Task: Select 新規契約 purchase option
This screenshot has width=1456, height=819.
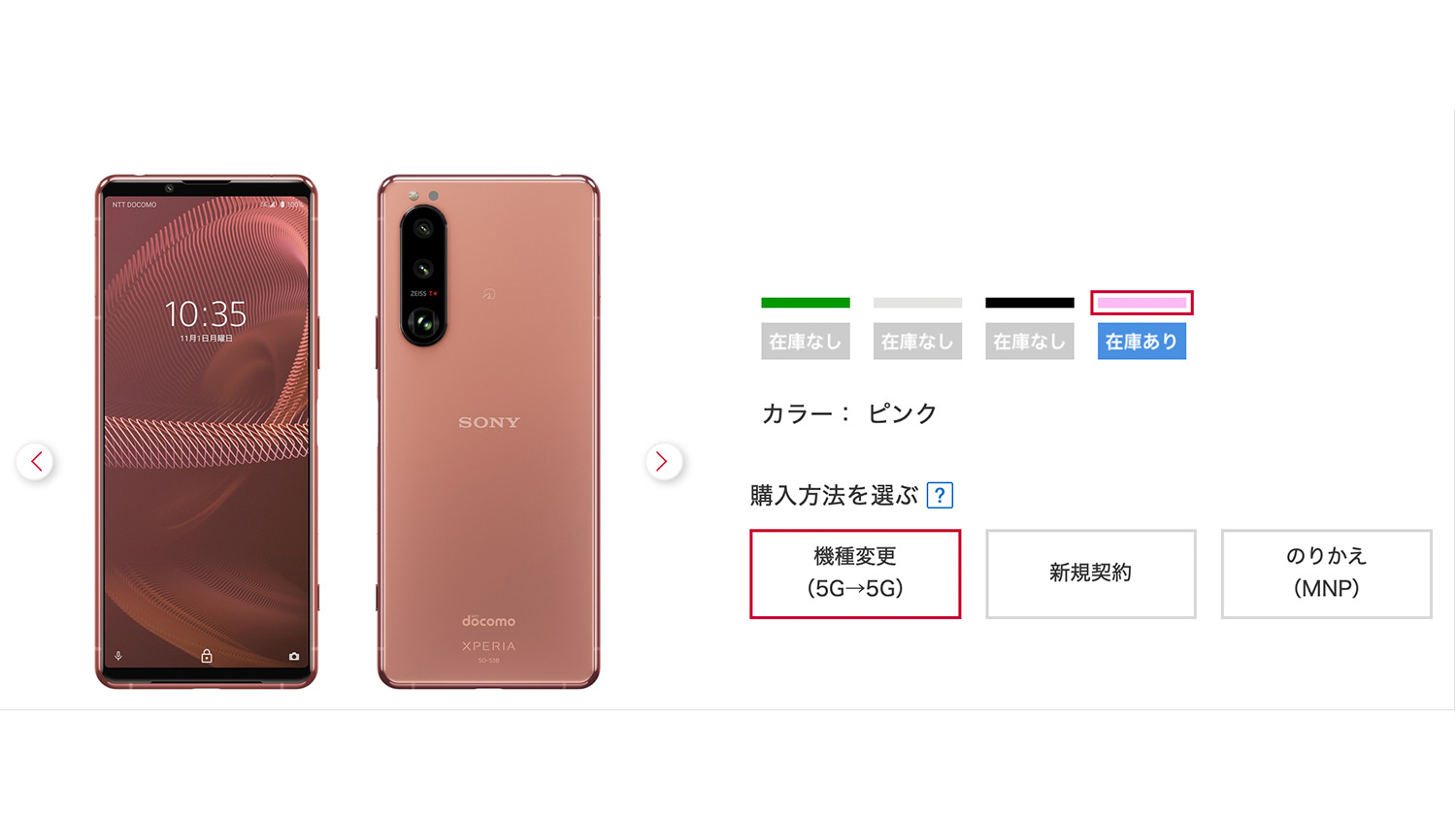Action: (1091, 573)
